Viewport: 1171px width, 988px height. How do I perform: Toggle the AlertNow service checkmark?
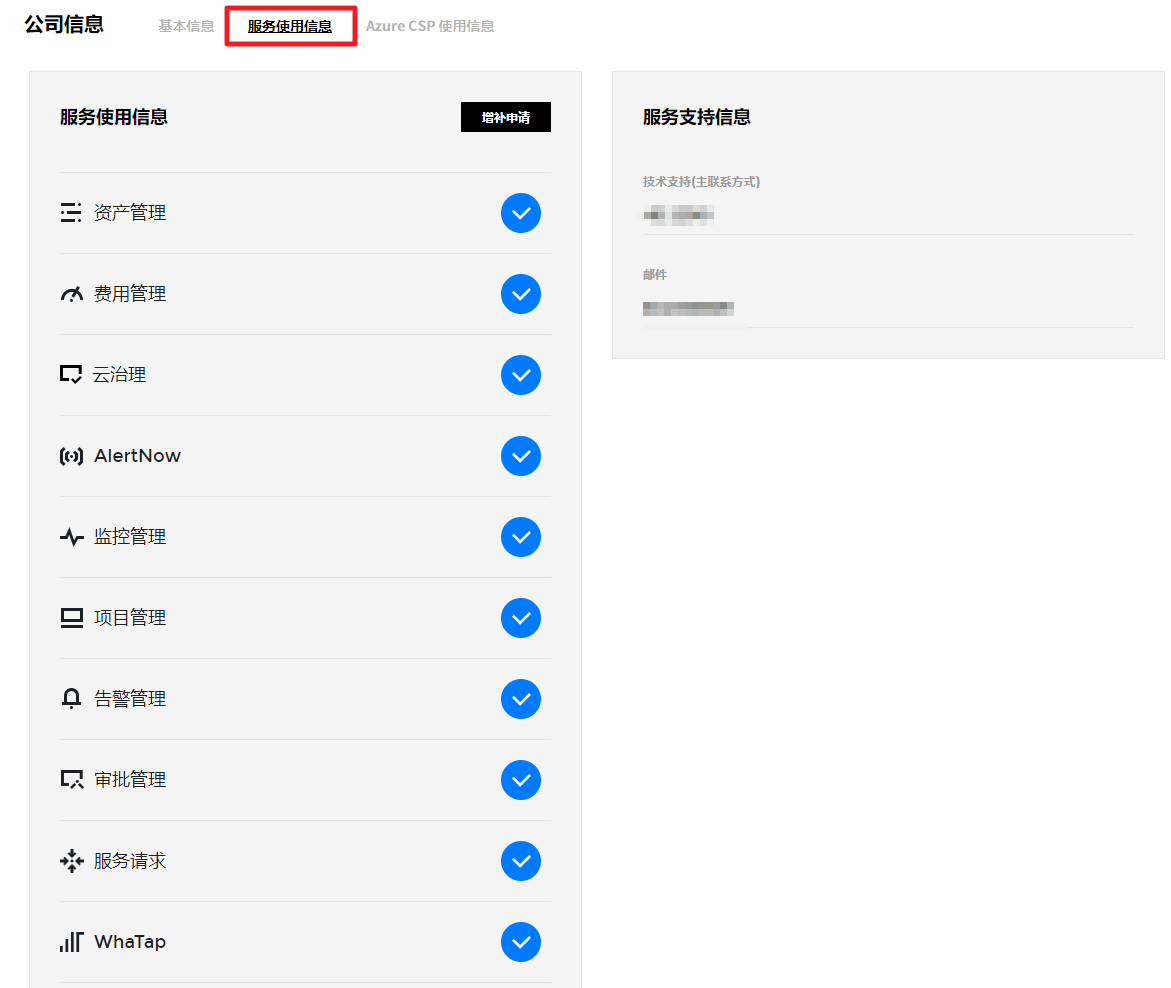[x=520, y=456]
